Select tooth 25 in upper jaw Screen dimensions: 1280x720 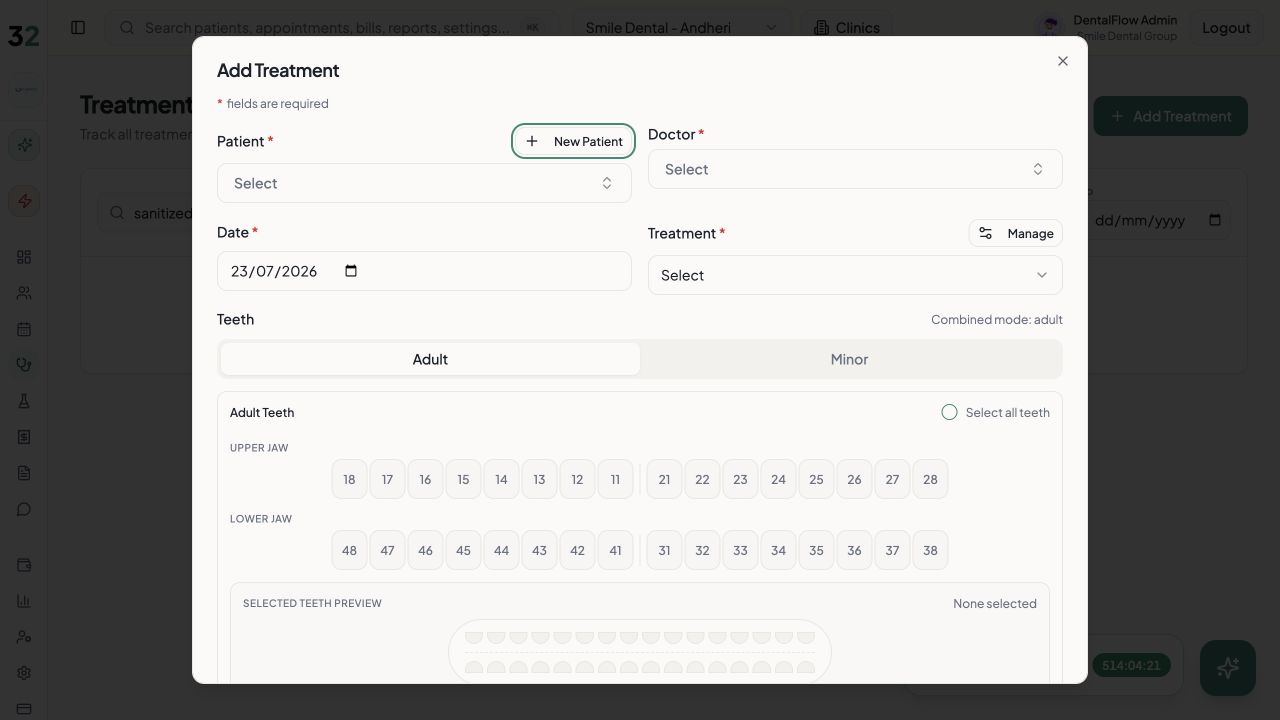point(816,479)
